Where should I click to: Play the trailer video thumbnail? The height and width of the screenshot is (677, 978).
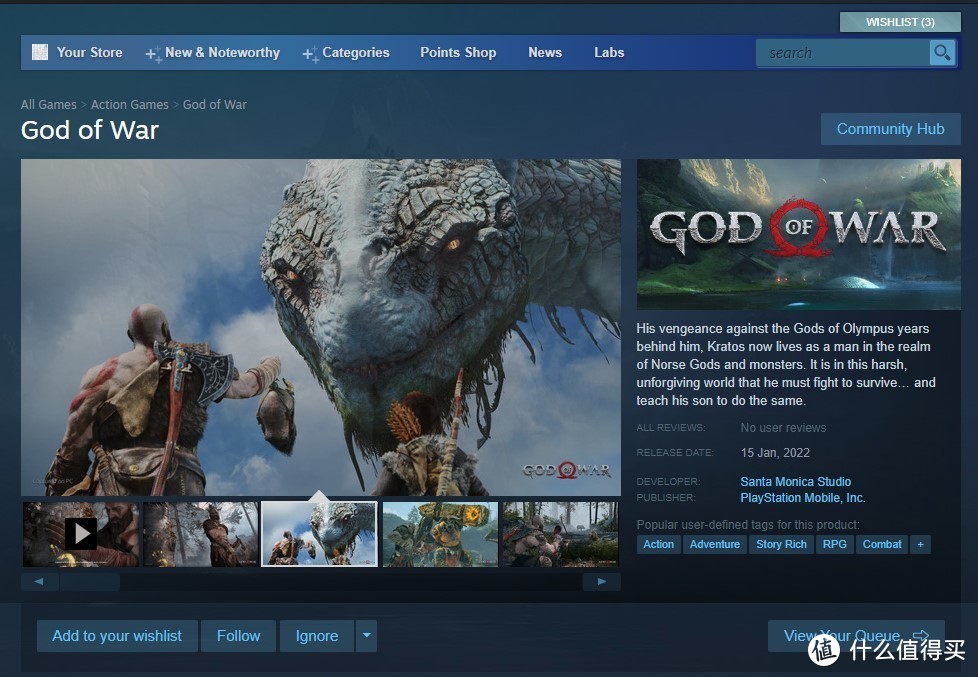(x=80, y=534)
